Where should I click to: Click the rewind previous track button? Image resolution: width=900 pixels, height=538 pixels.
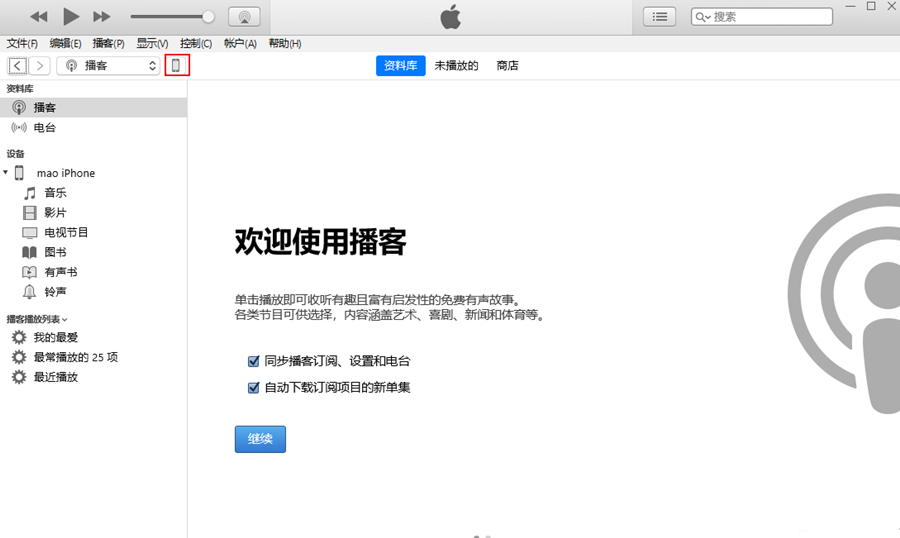pos(38,17)
